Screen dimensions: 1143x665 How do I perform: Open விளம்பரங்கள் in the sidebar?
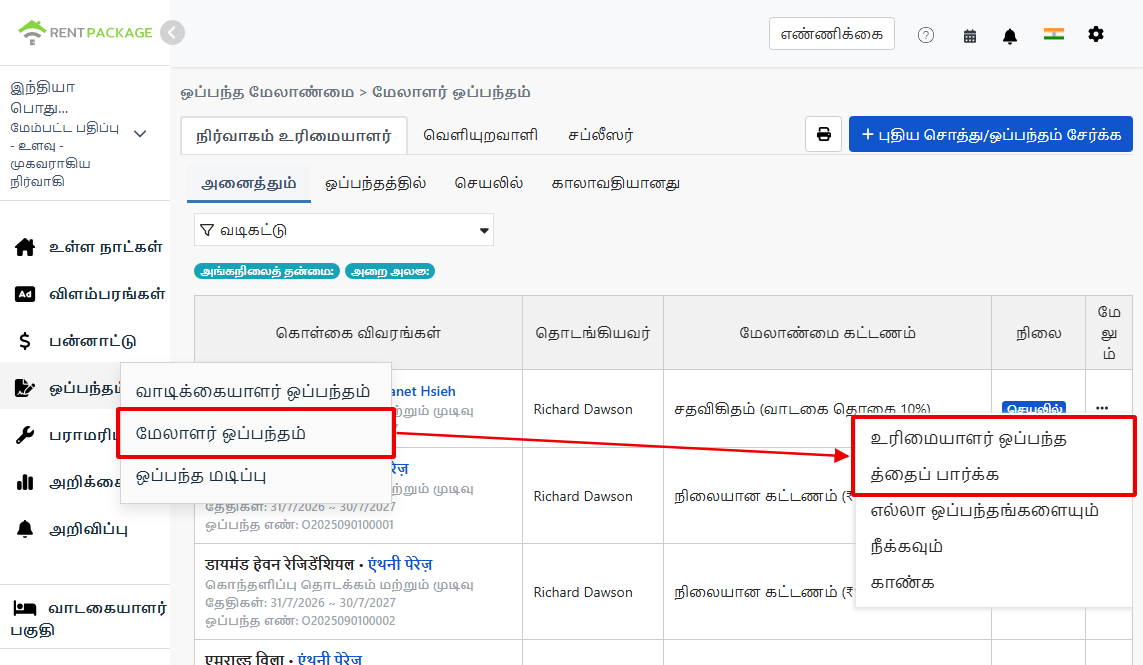tap(107, 294)
